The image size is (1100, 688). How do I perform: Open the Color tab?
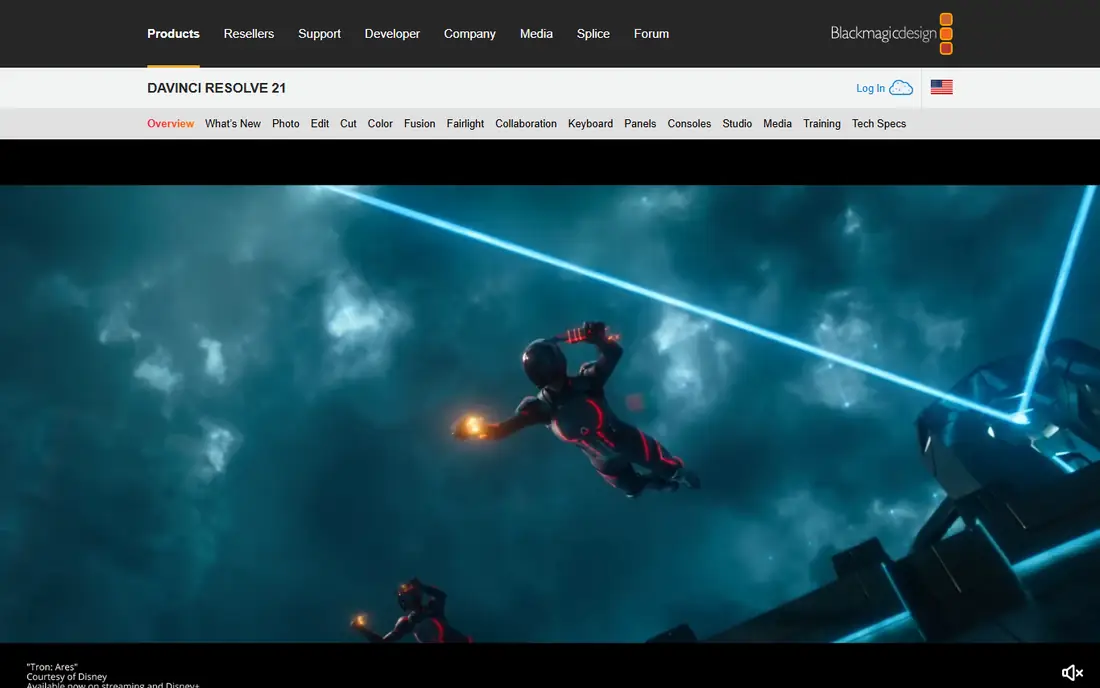380,123
